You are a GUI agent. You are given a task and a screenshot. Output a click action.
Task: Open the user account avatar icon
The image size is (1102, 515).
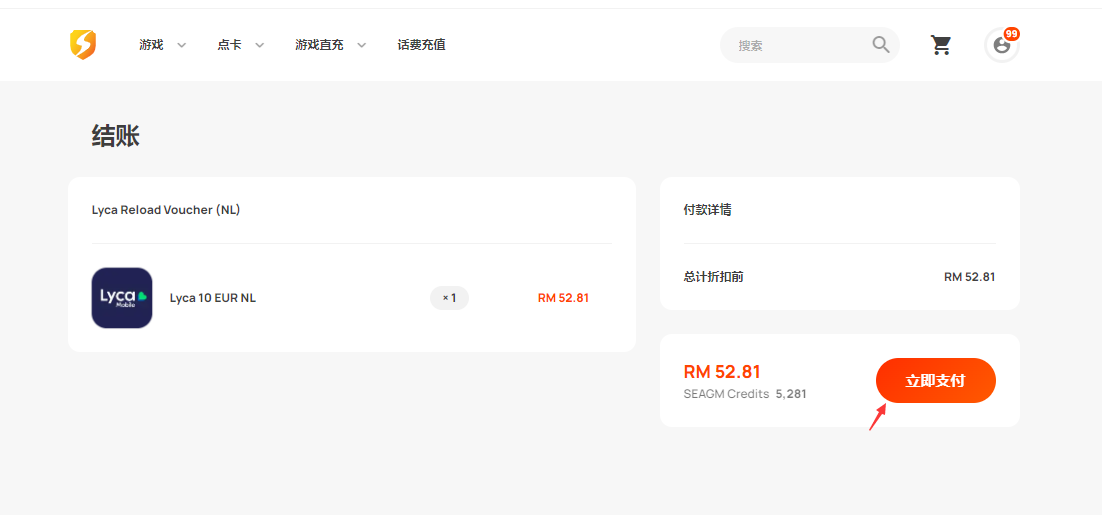pyautogui.click(x=1001, y=46)
